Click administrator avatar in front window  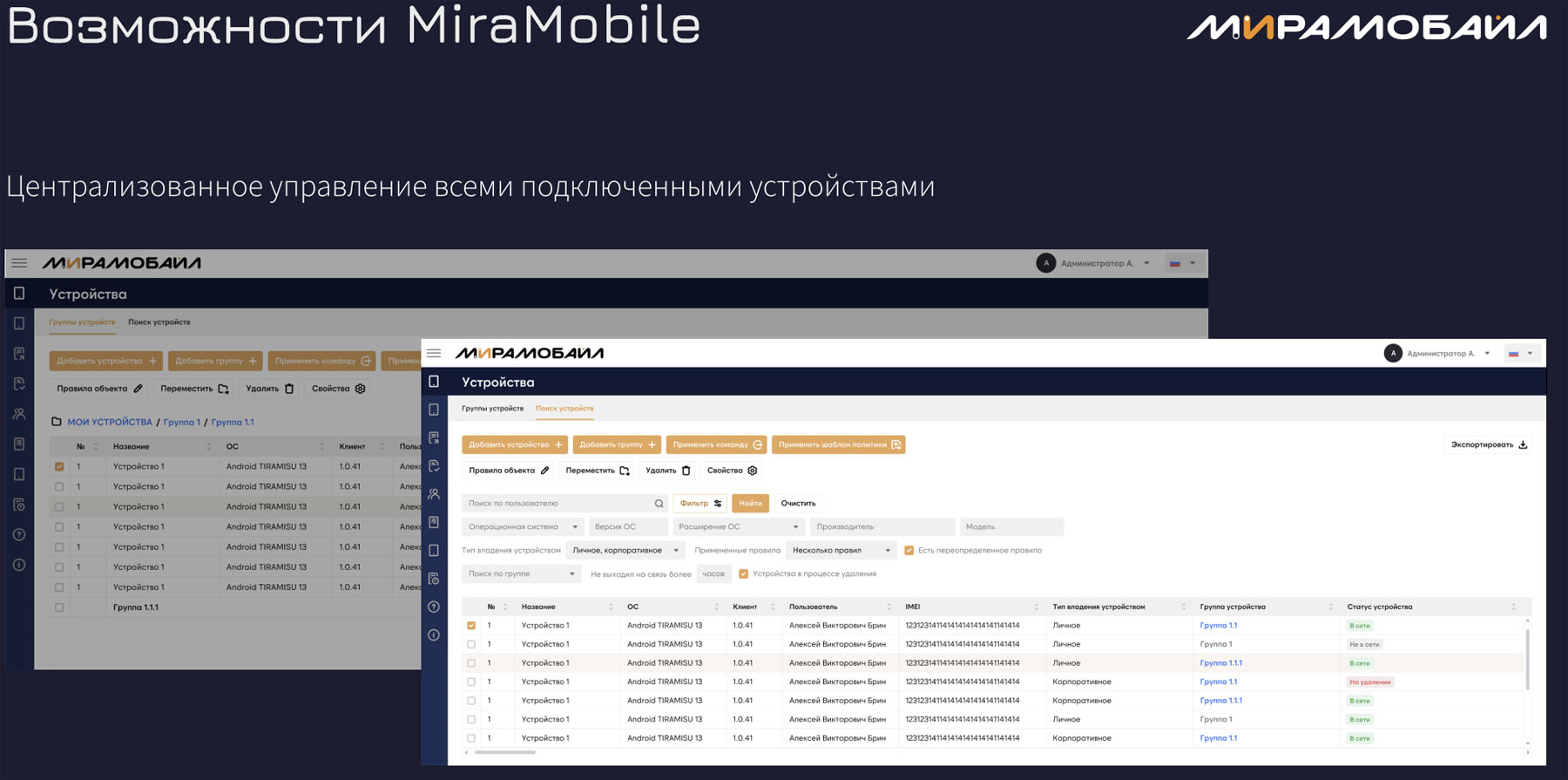point(1393,353)
